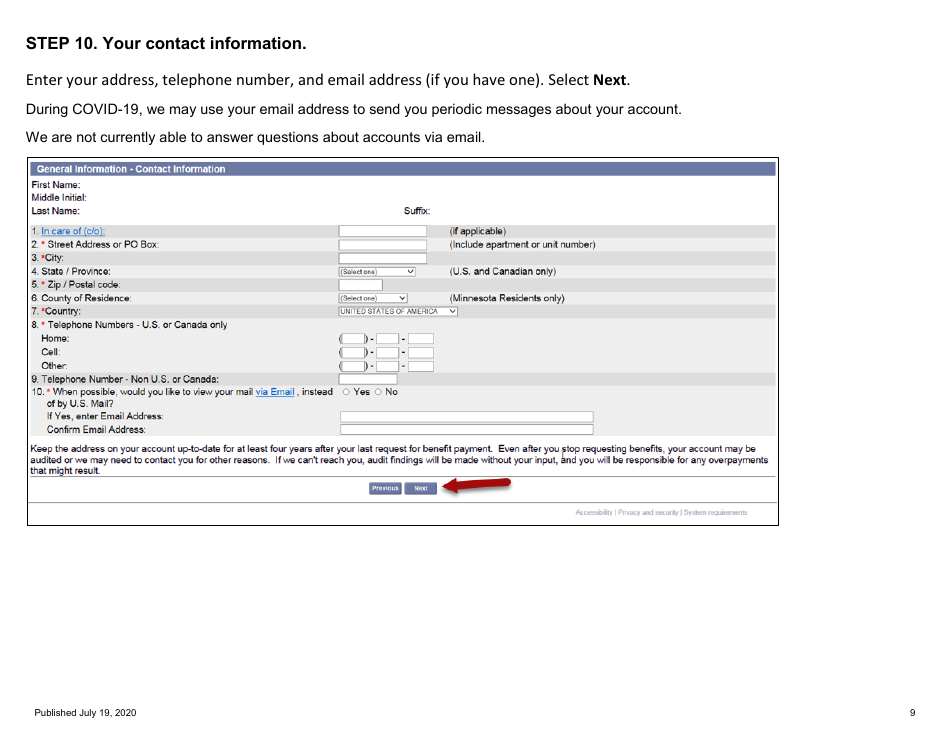950x735 pixels.
Task: Click the non-U.S. telephone number field
Action: (x=367, y=379)
